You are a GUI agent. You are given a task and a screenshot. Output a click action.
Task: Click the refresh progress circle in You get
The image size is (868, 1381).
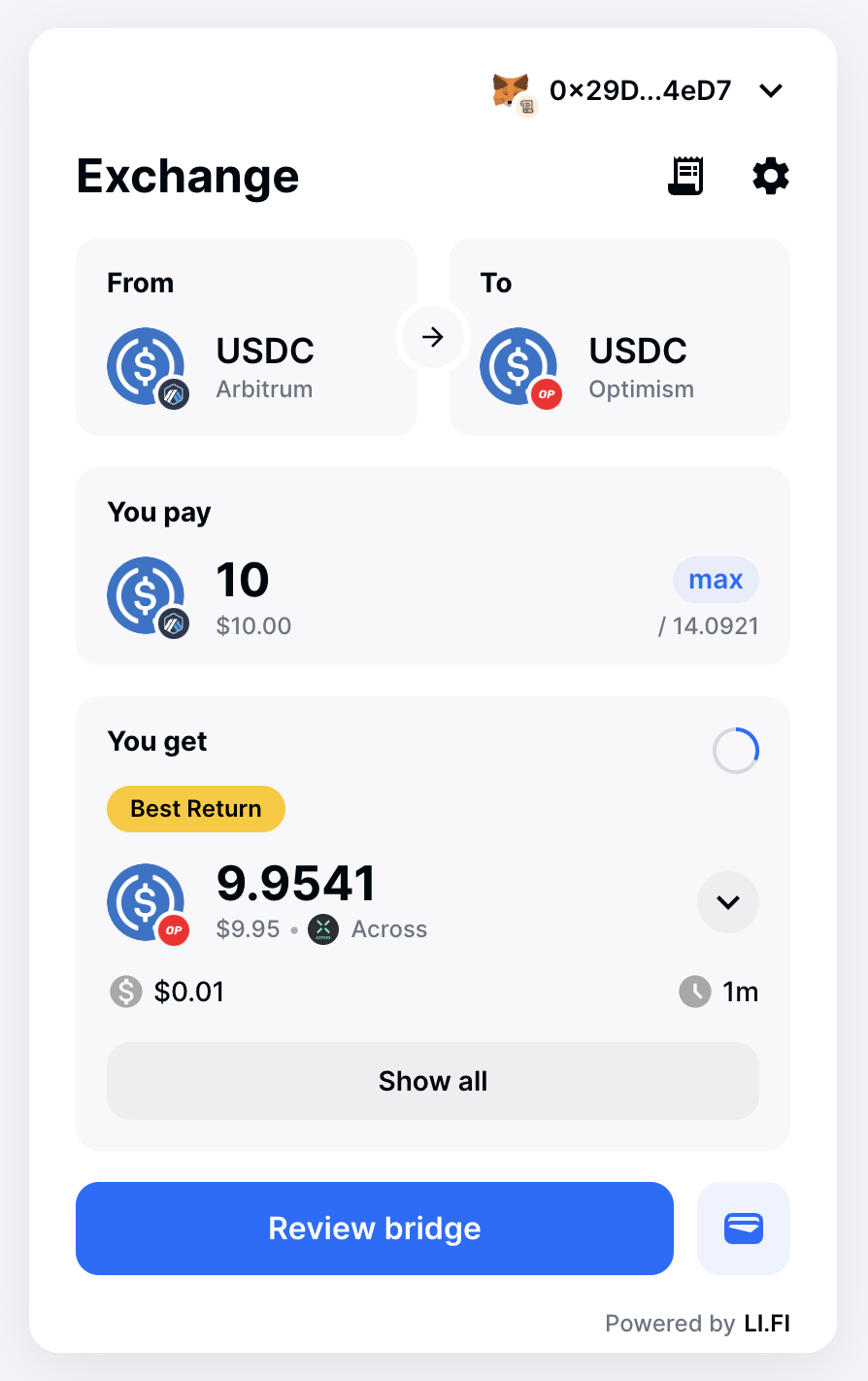click(x=736, y=751)
